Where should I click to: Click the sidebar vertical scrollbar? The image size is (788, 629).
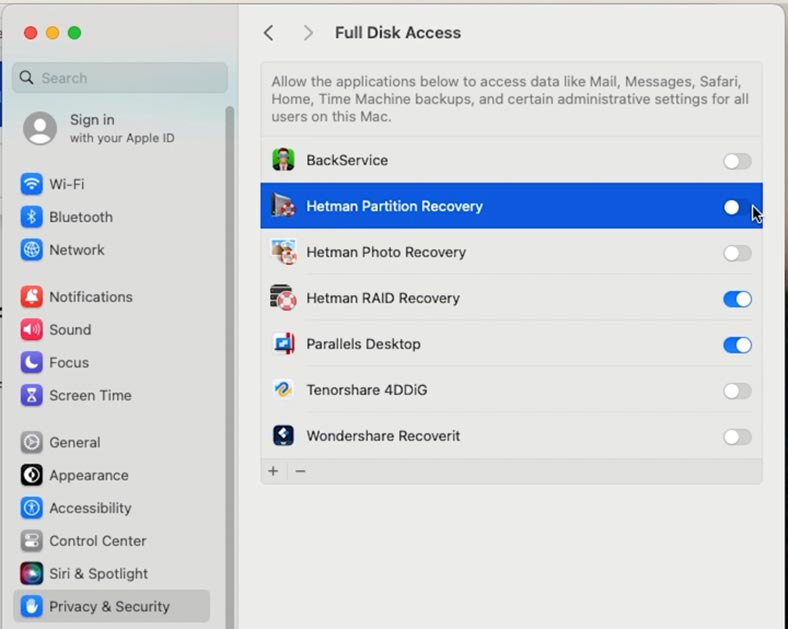click(230, 367)
